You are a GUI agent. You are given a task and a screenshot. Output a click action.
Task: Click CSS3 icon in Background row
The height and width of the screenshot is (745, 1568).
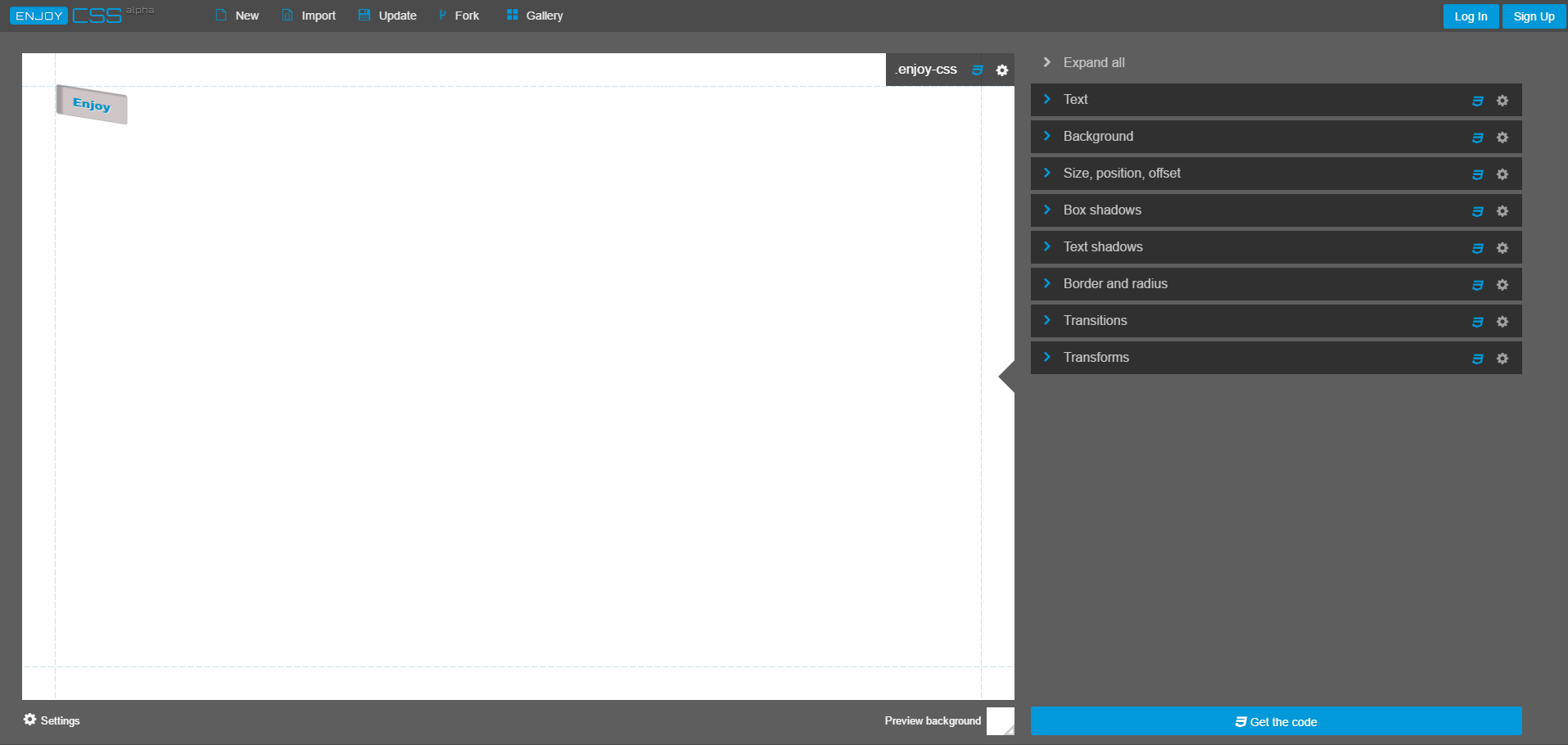pos(1478,138)
